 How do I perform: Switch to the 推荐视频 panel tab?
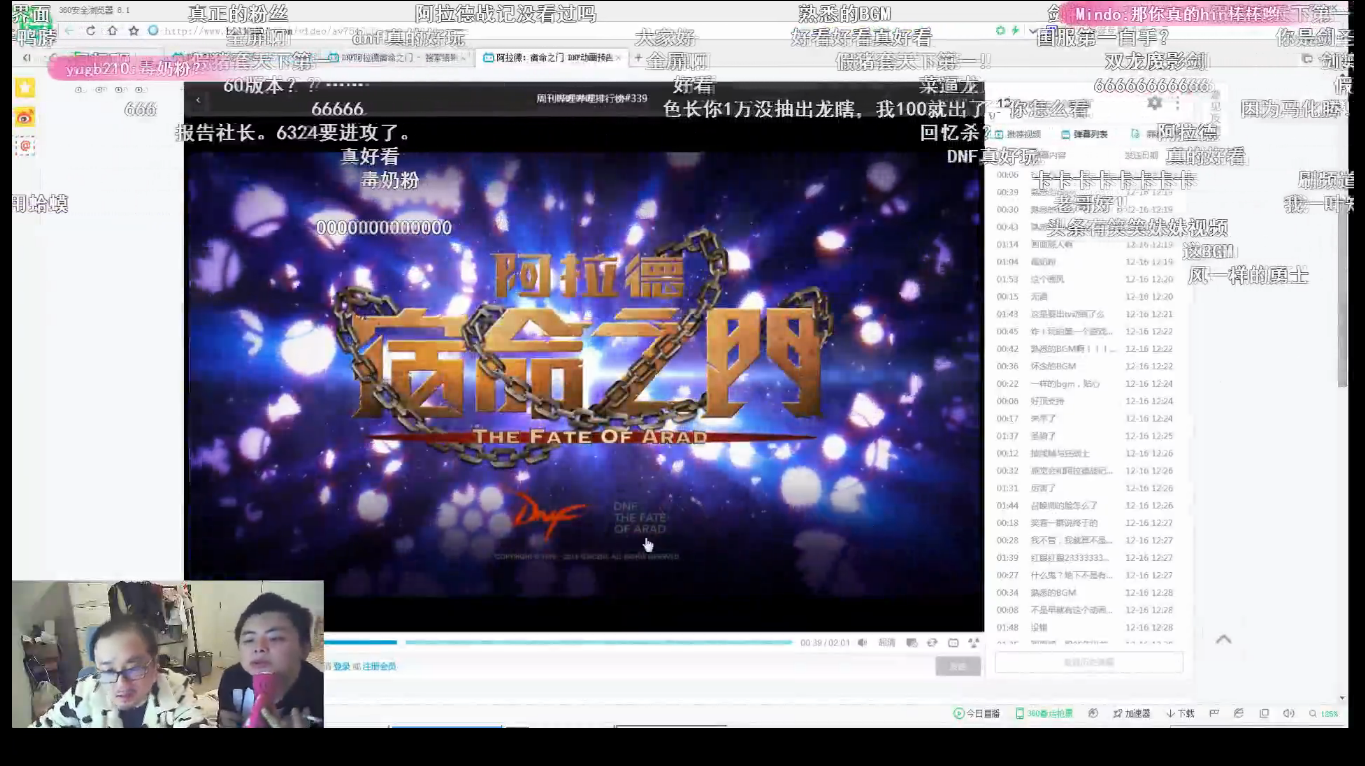coord(1018,134)
